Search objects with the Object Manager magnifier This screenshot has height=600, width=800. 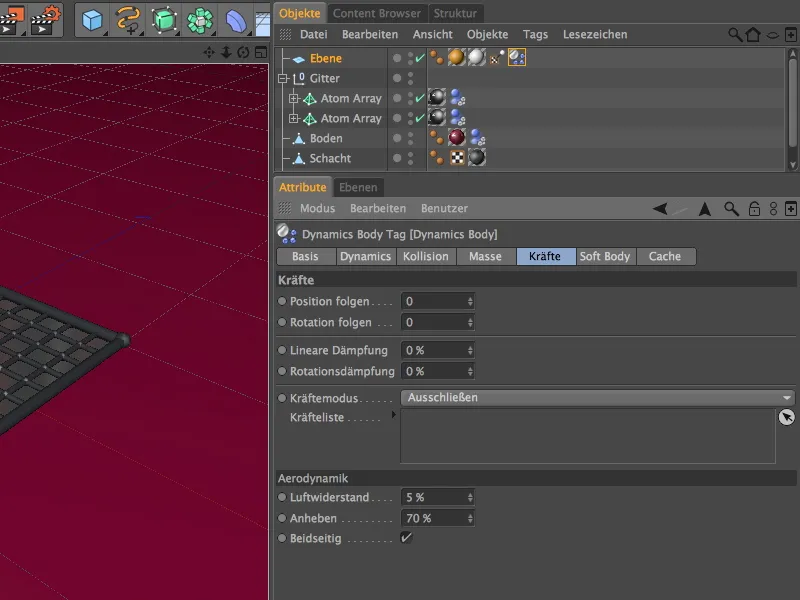735,35
